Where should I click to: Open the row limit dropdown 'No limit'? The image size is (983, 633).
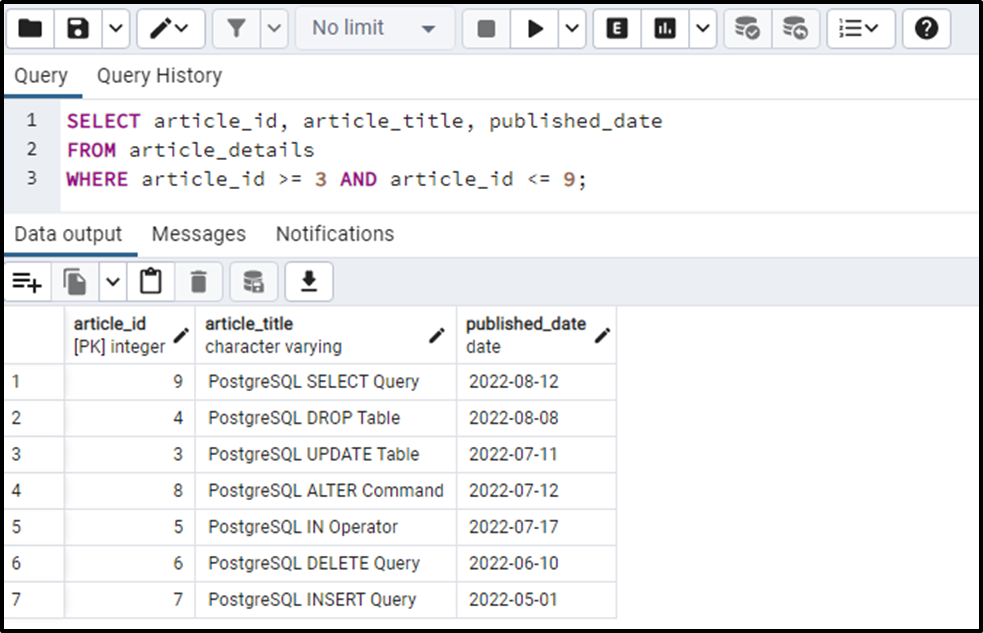[374, 29]
